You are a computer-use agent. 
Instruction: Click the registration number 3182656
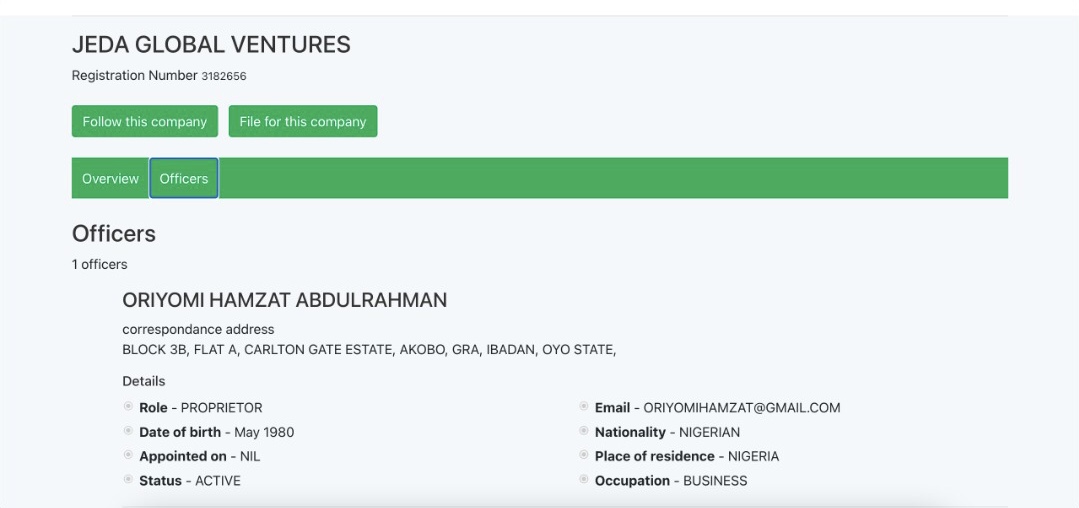(224, 76)
